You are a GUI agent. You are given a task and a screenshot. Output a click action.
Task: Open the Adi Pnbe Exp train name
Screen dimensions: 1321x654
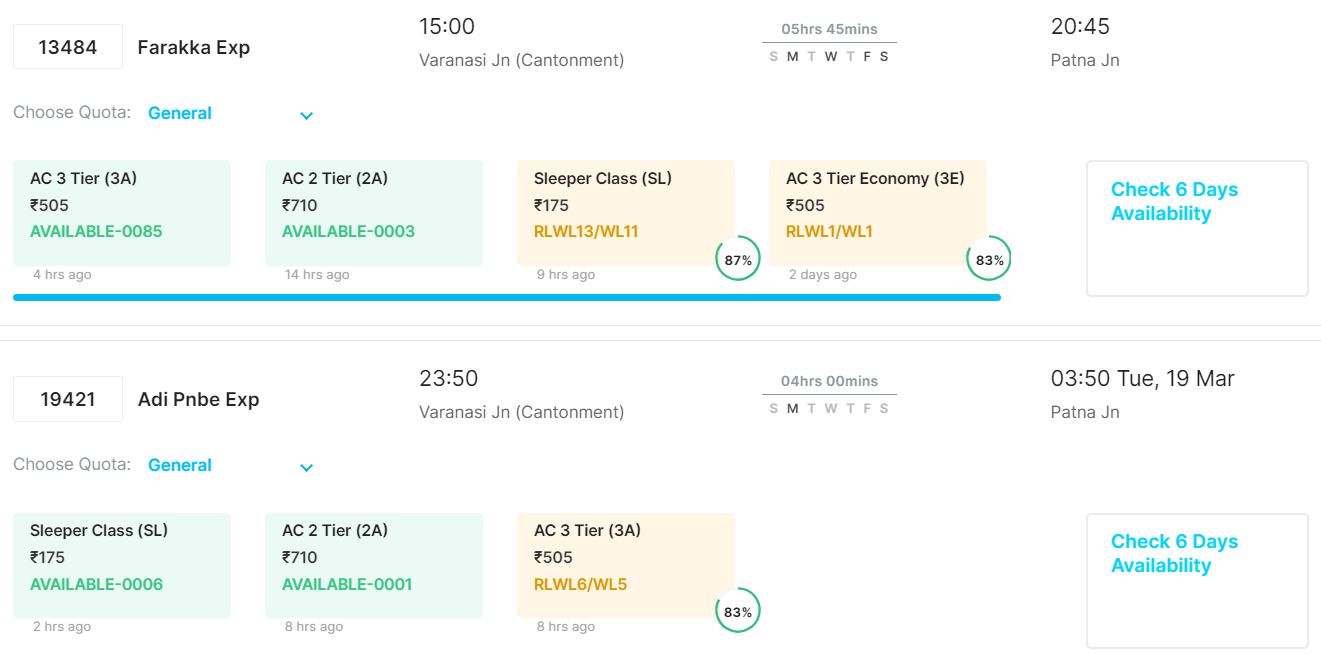click(198, 399)
